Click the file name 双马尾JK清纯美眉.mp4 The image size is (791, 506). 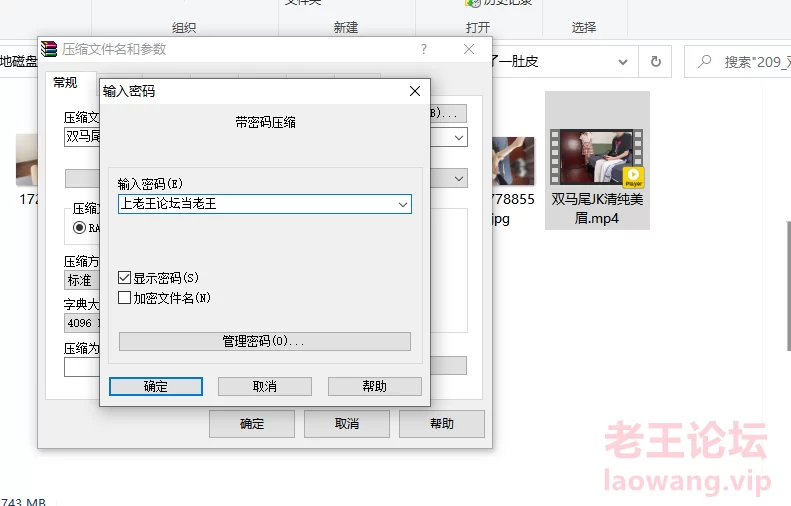(597, 208)
